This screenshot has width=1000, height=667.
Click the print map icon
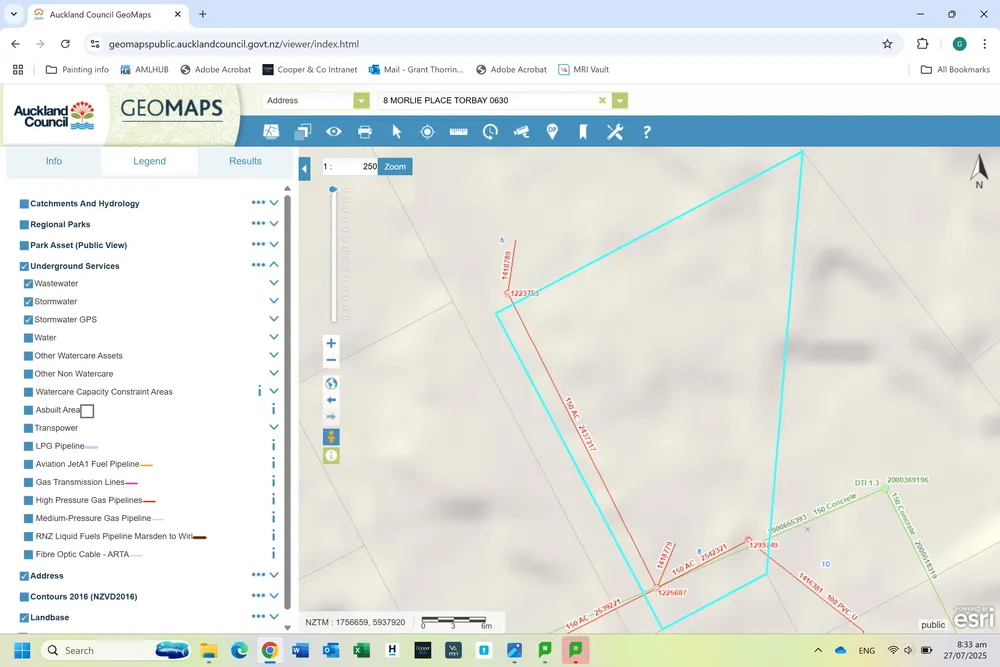365,132
